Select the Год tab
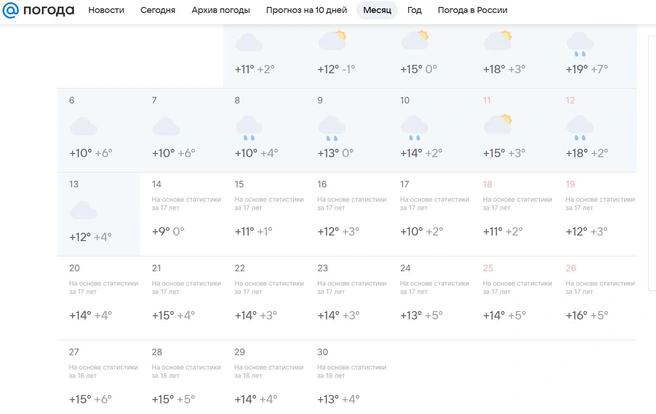656x414 pixels. point(415,10)
